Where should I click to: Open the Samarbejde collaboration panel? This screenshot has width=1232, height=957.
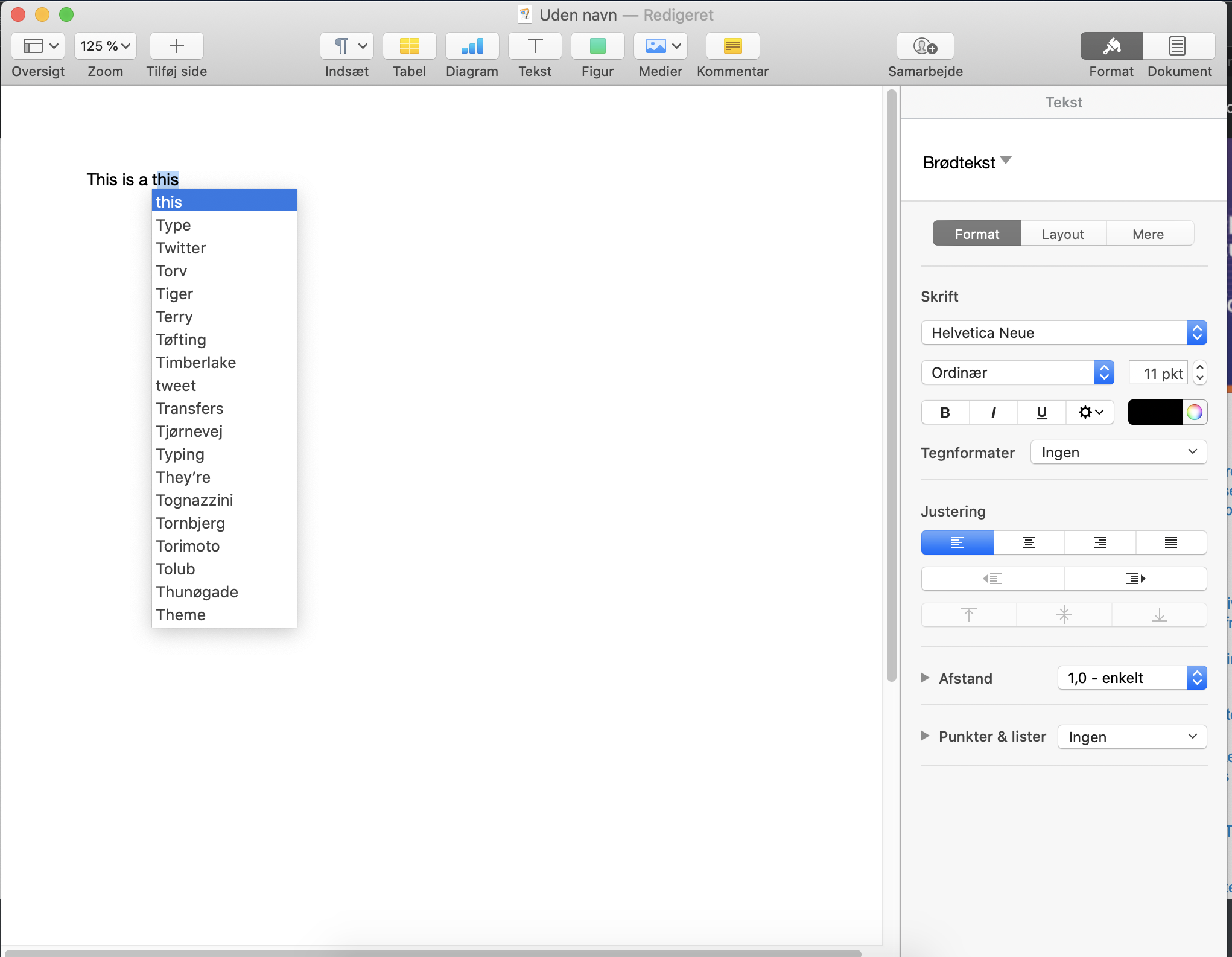coord(925,46)
